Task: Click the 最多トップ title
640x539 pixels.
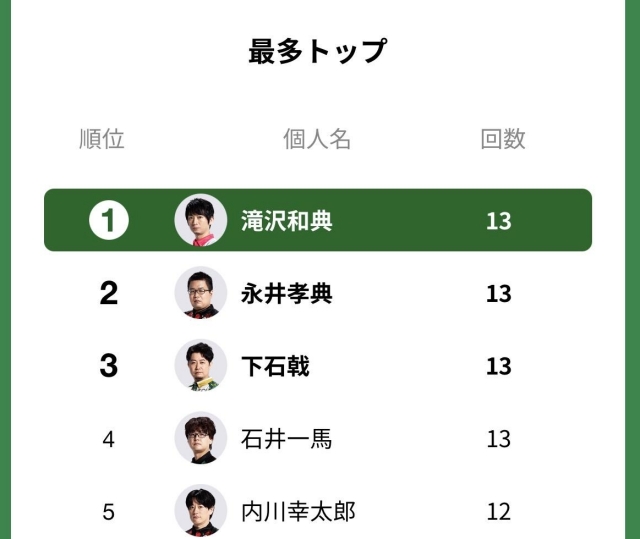Action: pyautogui.click(x=317, y=51)
